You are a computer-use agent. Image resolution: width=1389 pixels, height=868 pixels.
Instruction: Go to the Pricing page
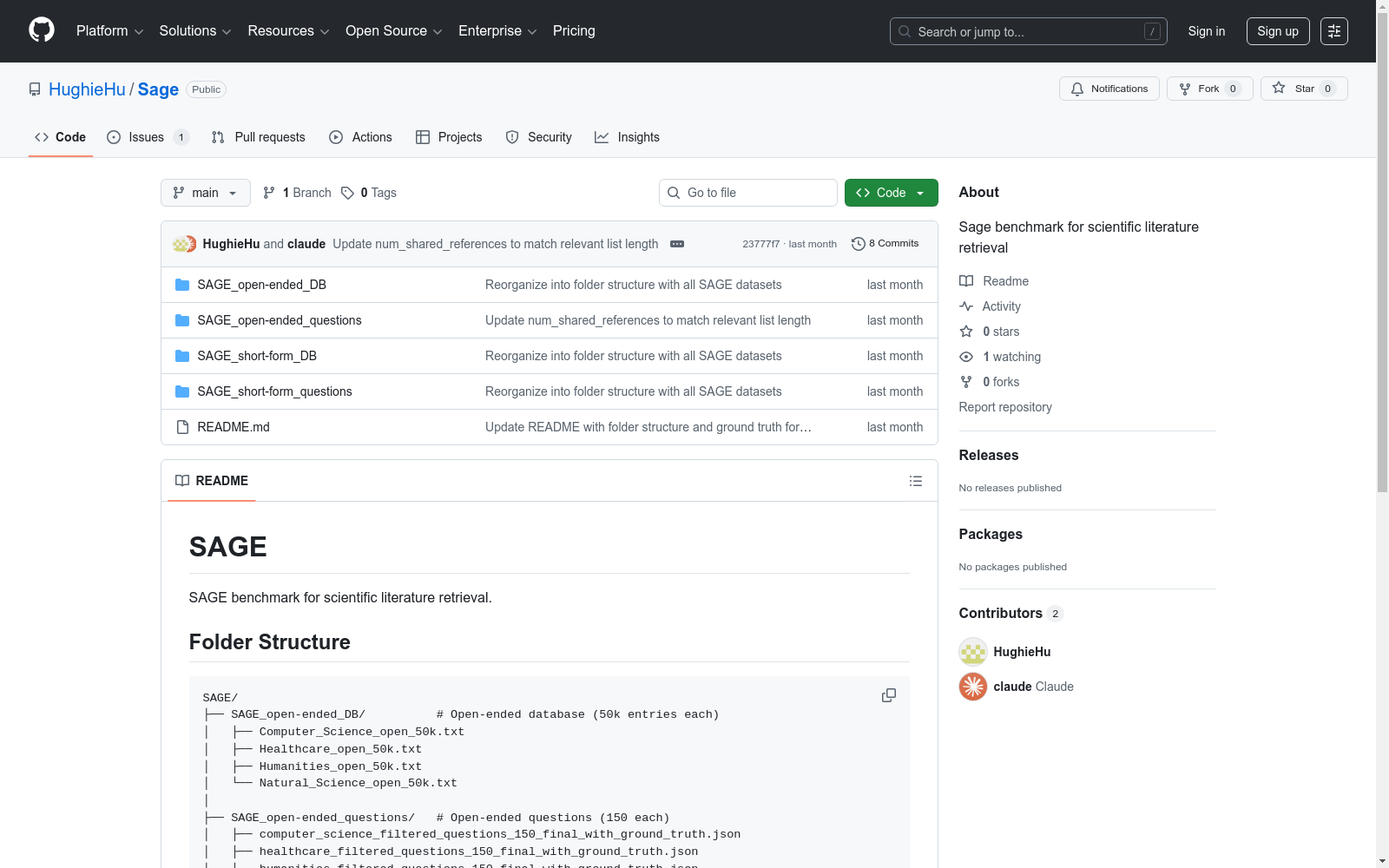click(574, 31)
